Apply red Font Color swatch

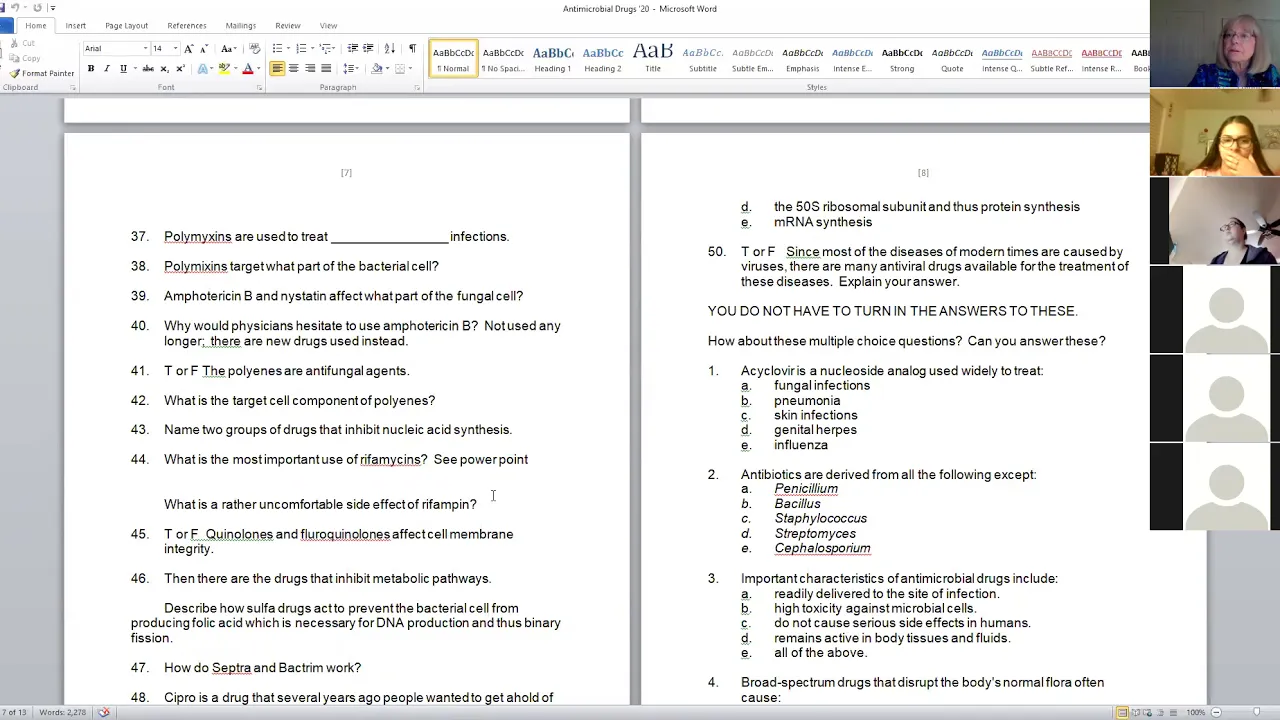point(247,68)
